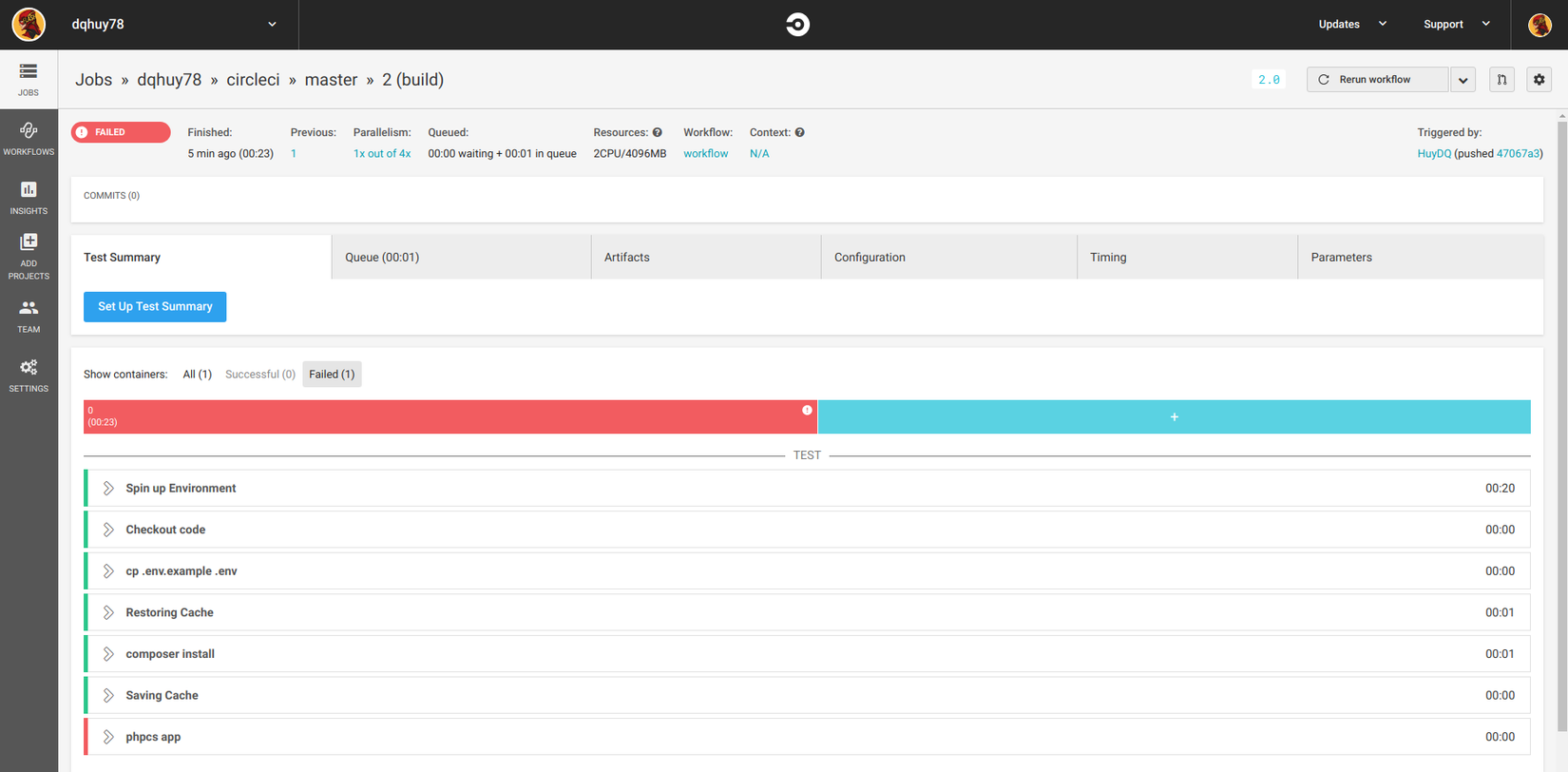Filter to Failed (1) containers
Viewport: 1568px width, 772px height.
tap(332, 375)
